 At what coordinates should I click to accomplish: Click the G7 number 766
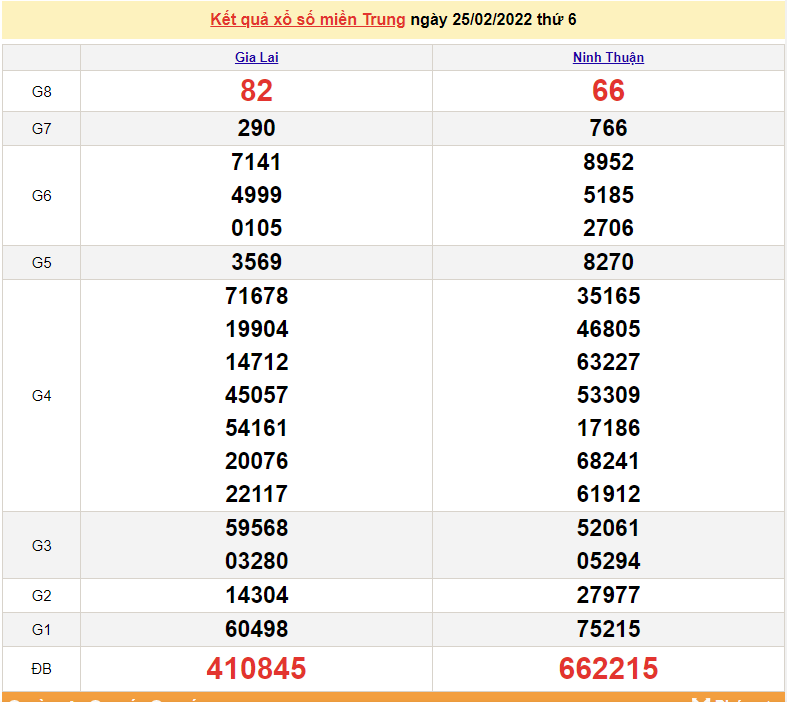(608, 128)
